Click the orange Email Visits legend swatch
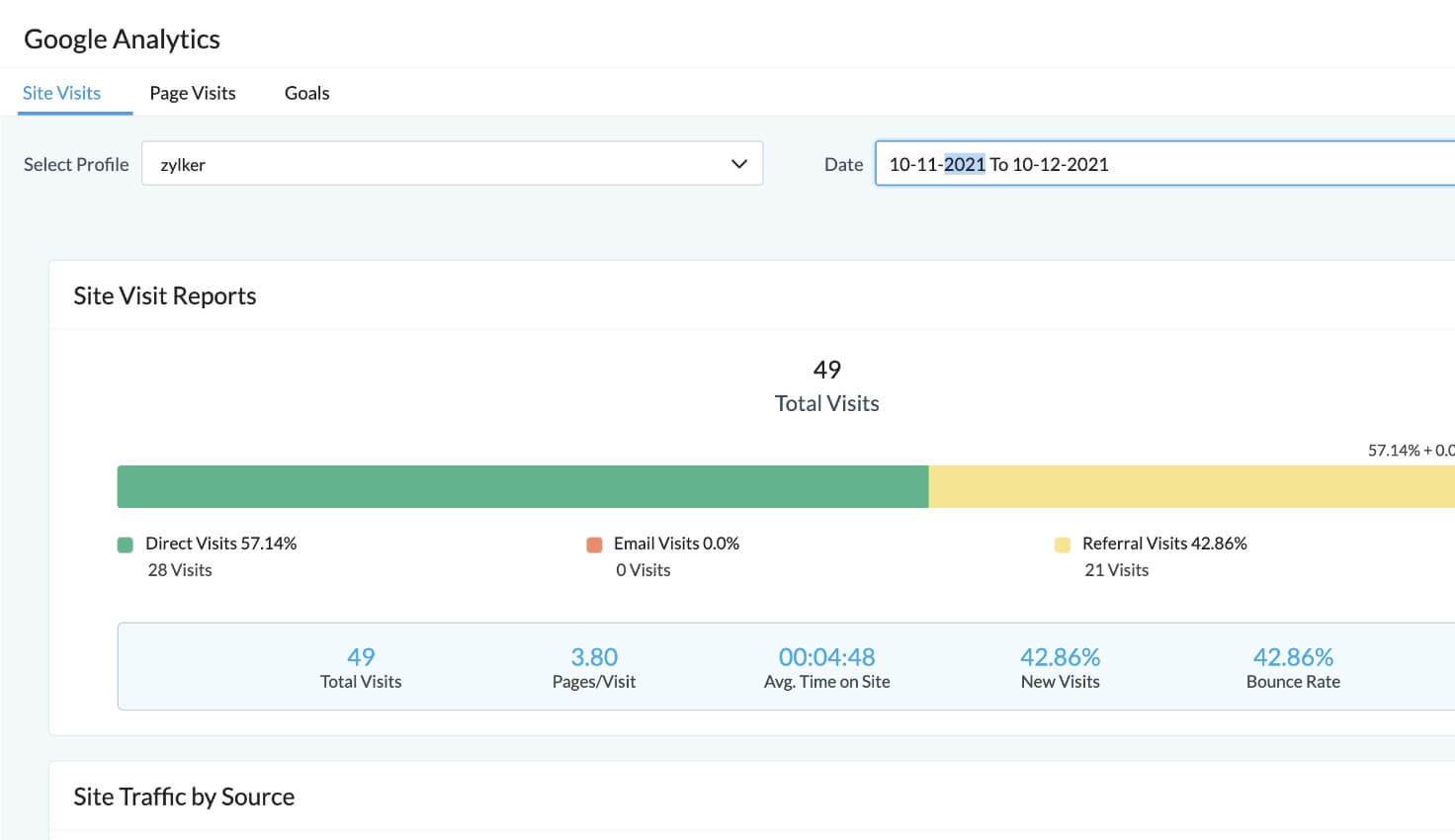This screenshot has width=1455, height=840. coord(594,545)
